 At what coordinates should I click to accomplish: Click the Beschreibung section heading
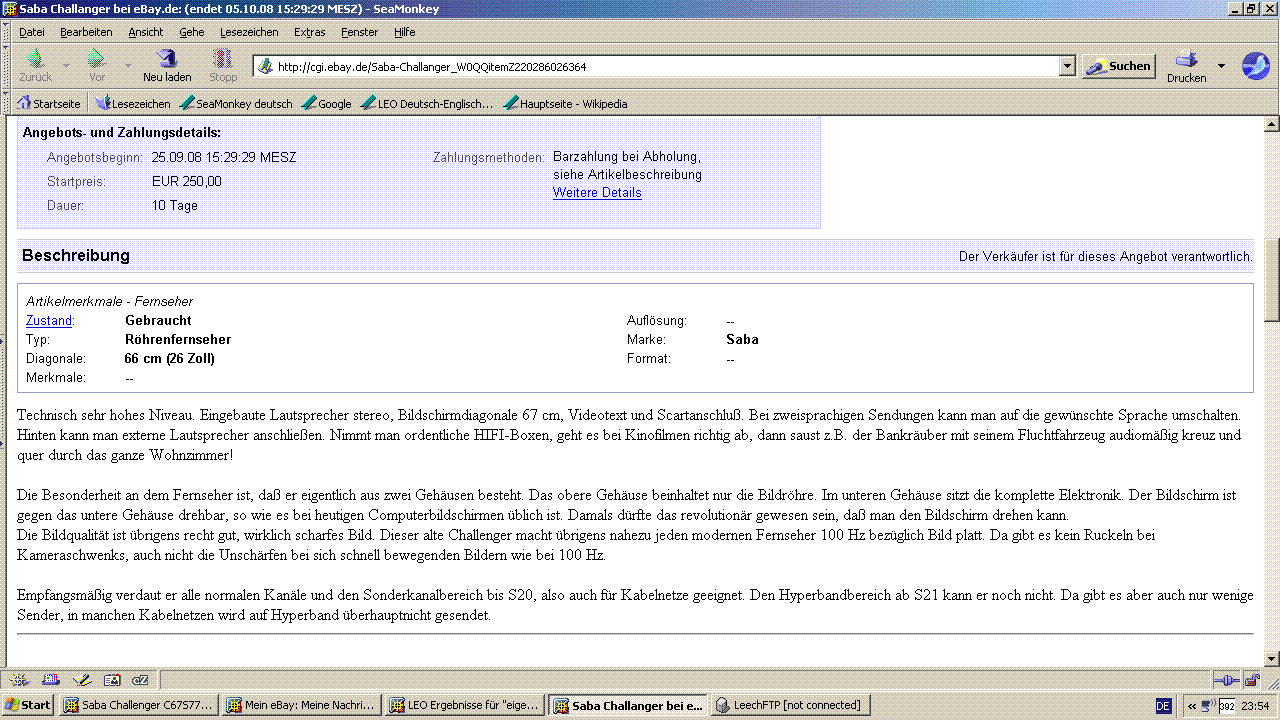point(76,256)
